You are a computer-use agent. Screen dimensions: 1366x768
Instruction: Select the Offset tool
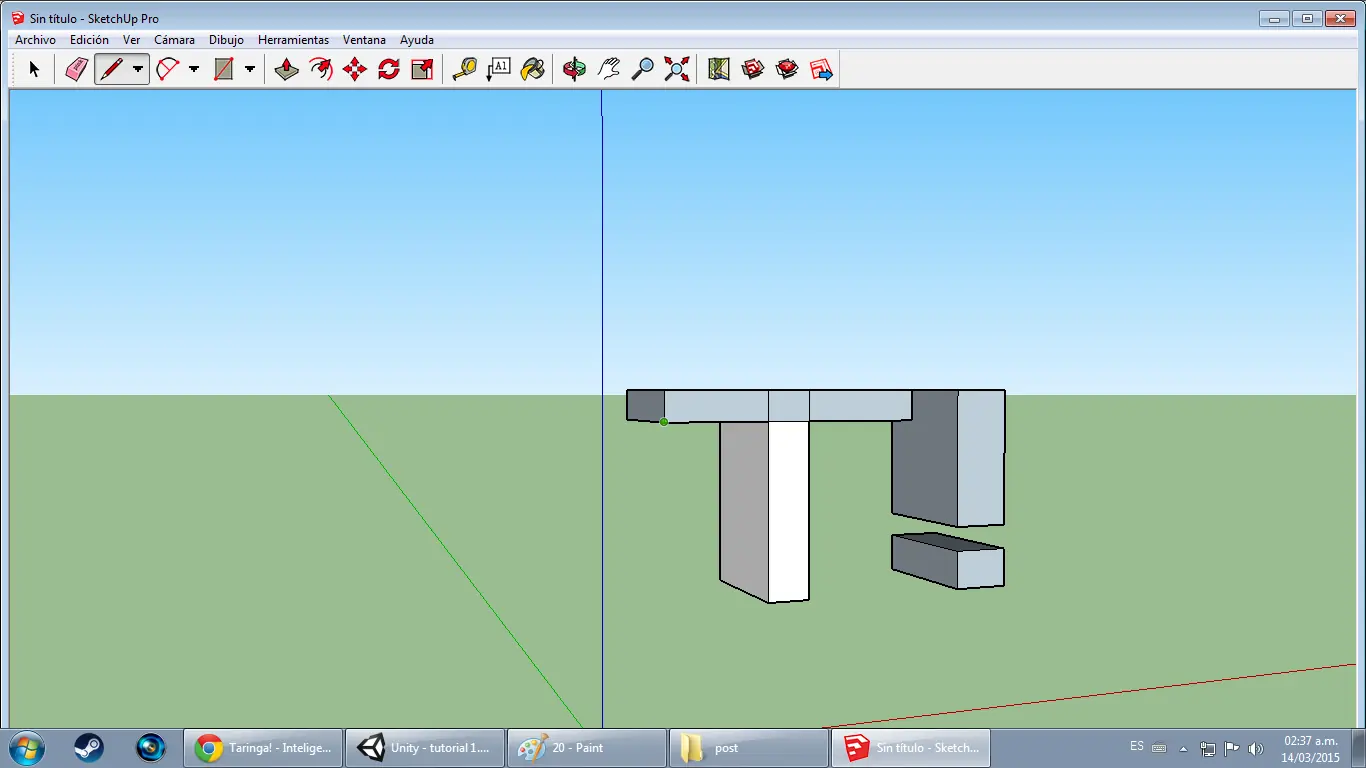321,69
